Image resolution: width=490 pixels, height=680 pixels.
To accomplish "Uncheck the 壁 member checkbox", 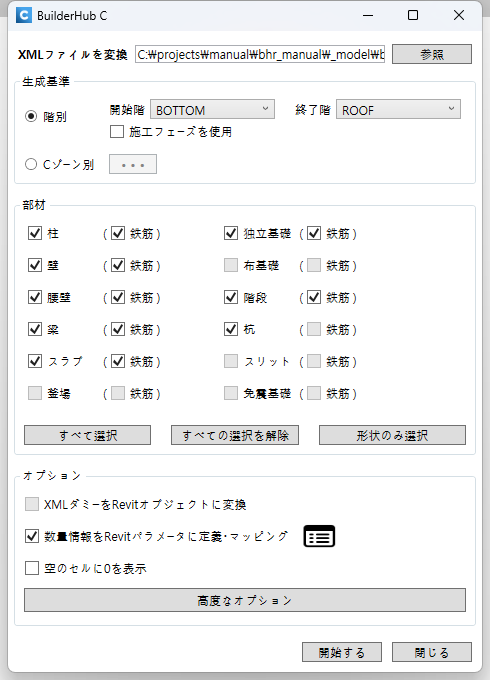I will pos(35,265).
